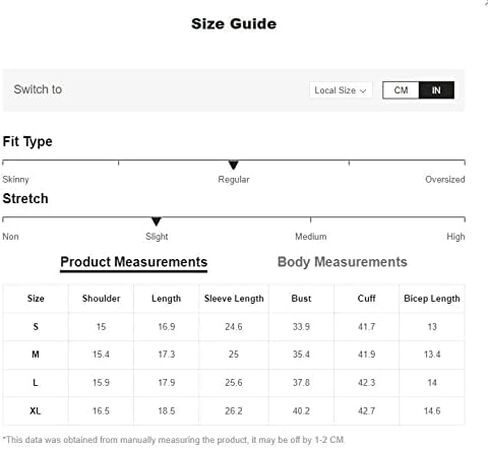Click the Shoulder column header

(101, 298)
